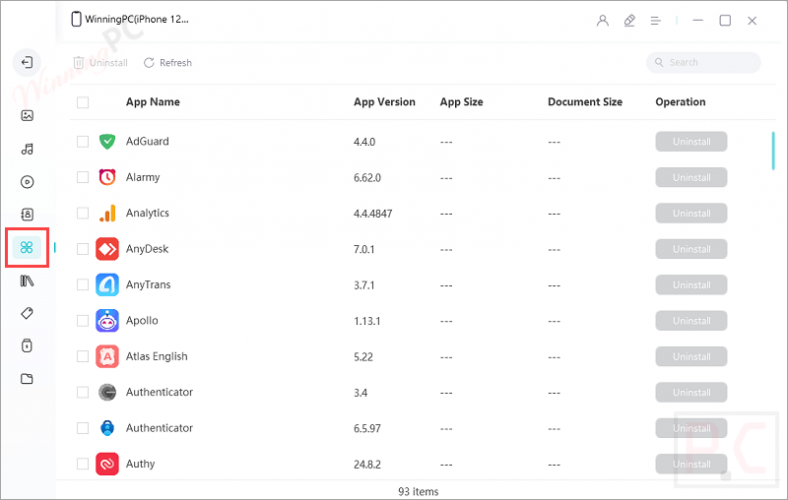Open the Contacts section in sidebar
The image size is (788, 500).
[x=27, y=214]
